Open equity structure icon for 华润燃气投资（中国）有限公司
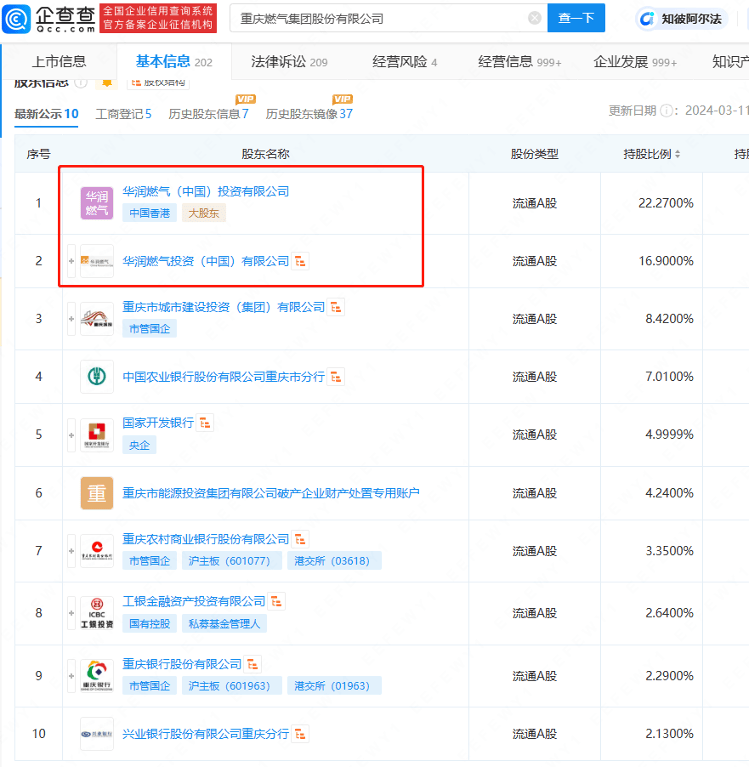This screenshot has height=767, width=749. coord(301,261)
